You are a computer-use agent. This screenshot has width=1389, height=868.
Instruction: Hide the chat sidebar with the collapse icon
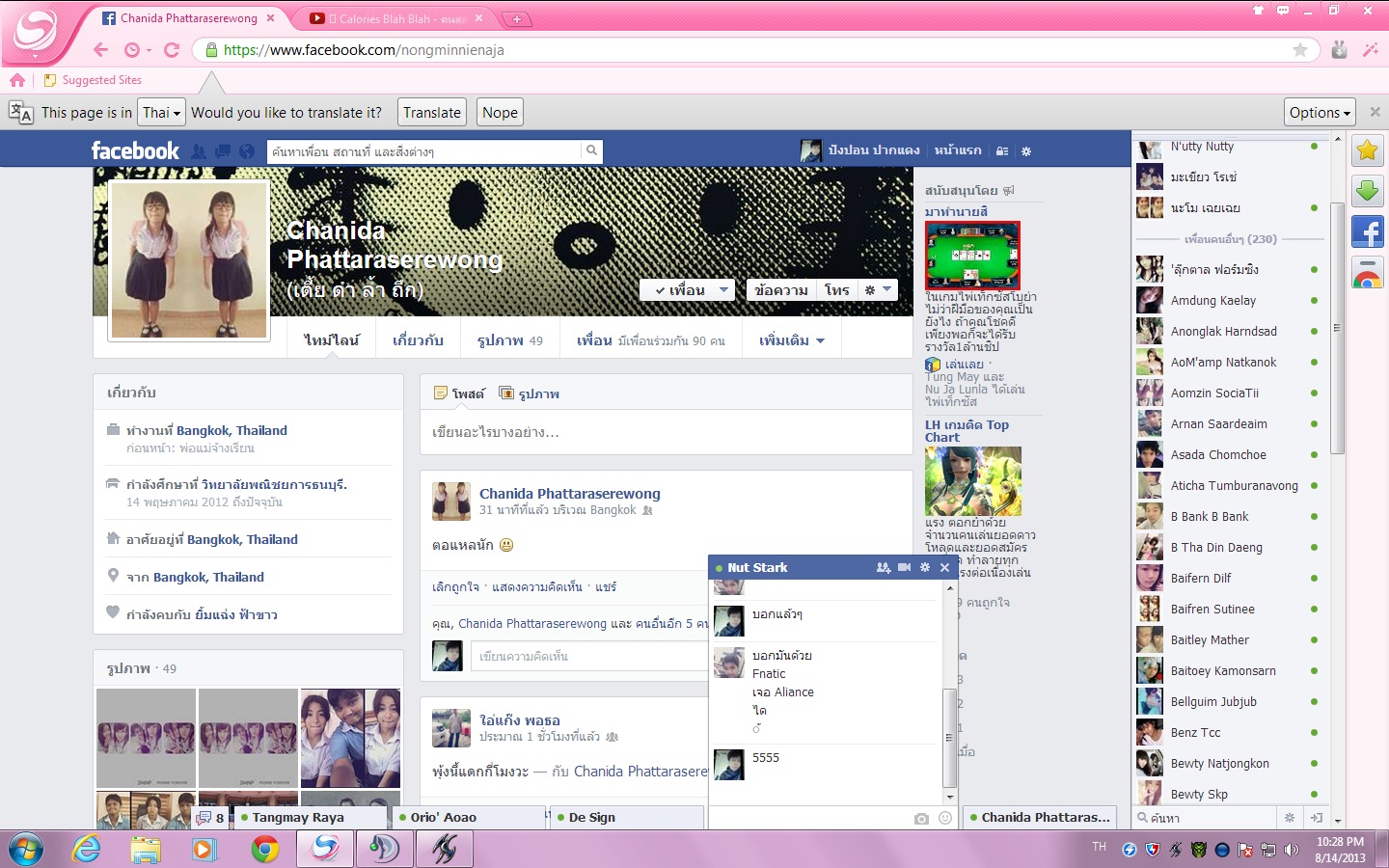(x=1317, y=818)
